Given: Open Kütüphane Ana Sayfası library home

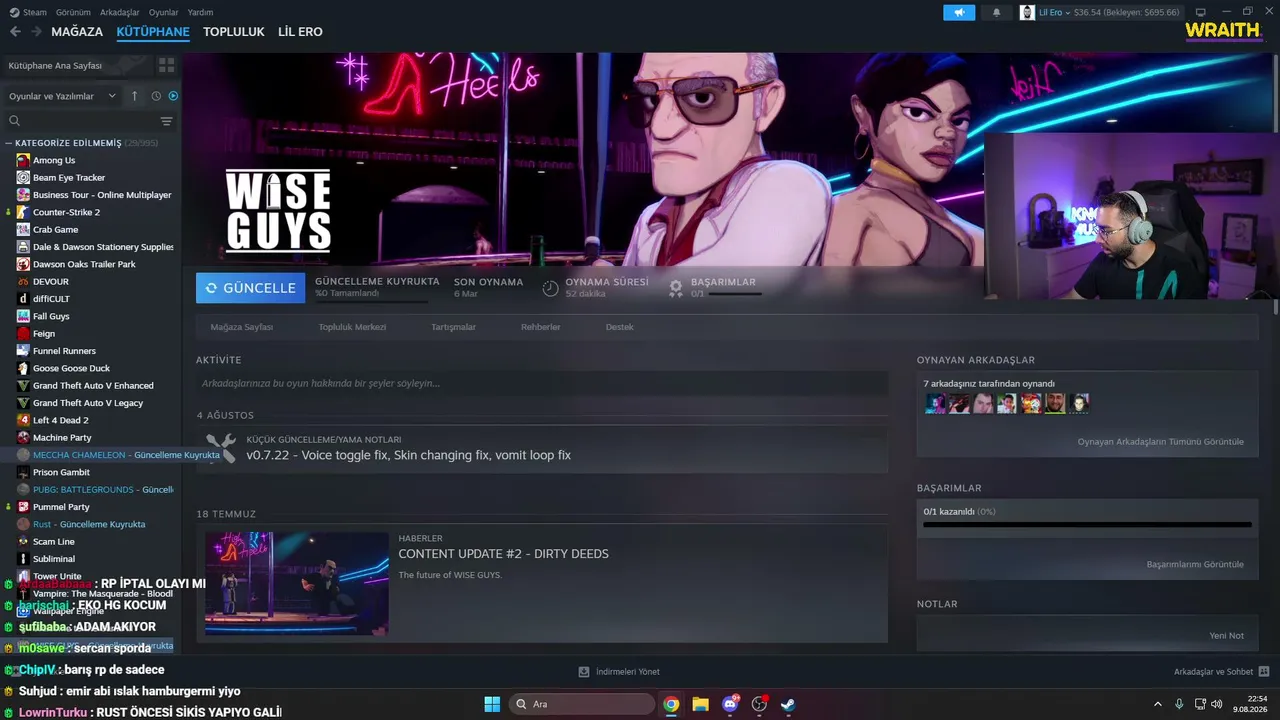Looking at the screenshot, I should (x=77, y=65).
